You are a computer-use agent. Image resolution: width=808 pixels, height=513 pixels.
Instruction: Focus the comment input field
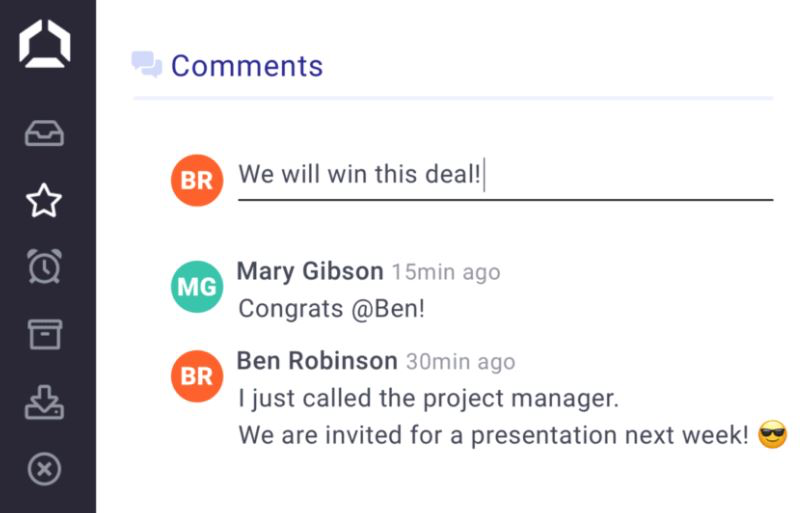point(504,176)
